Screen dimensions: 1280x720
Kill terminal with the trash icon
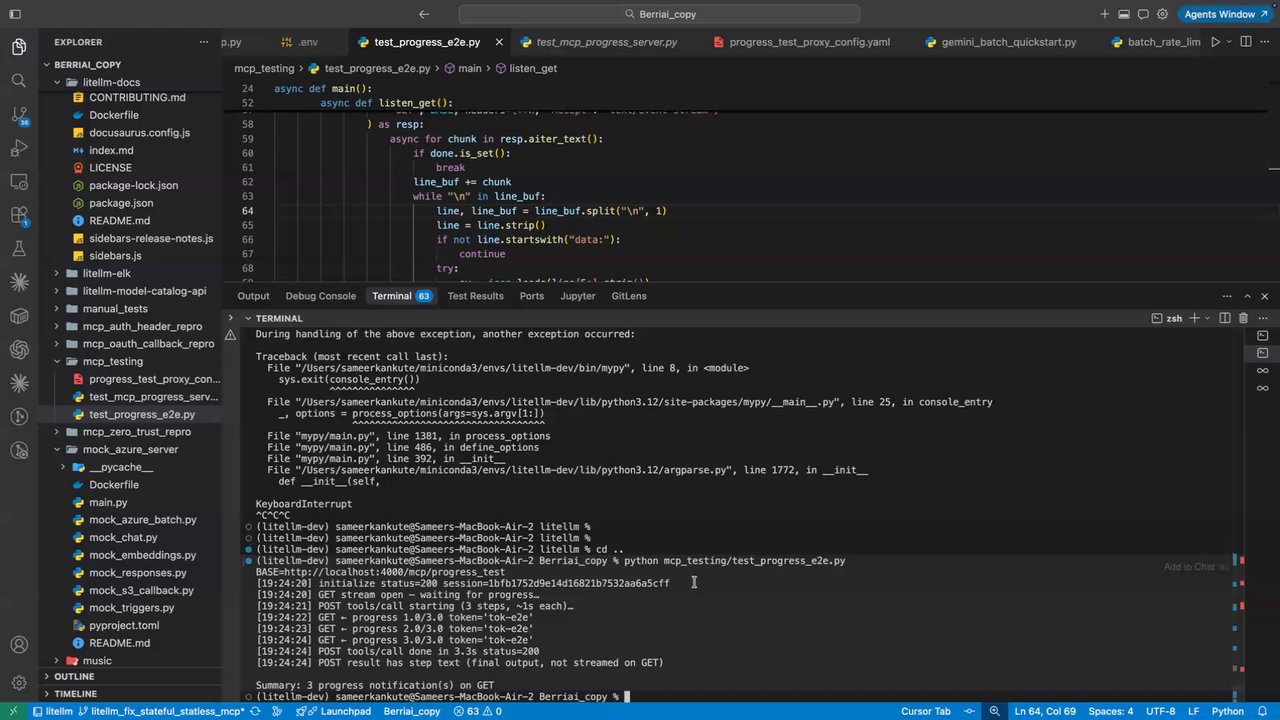pyautogui.click(x=1243, y=318)
